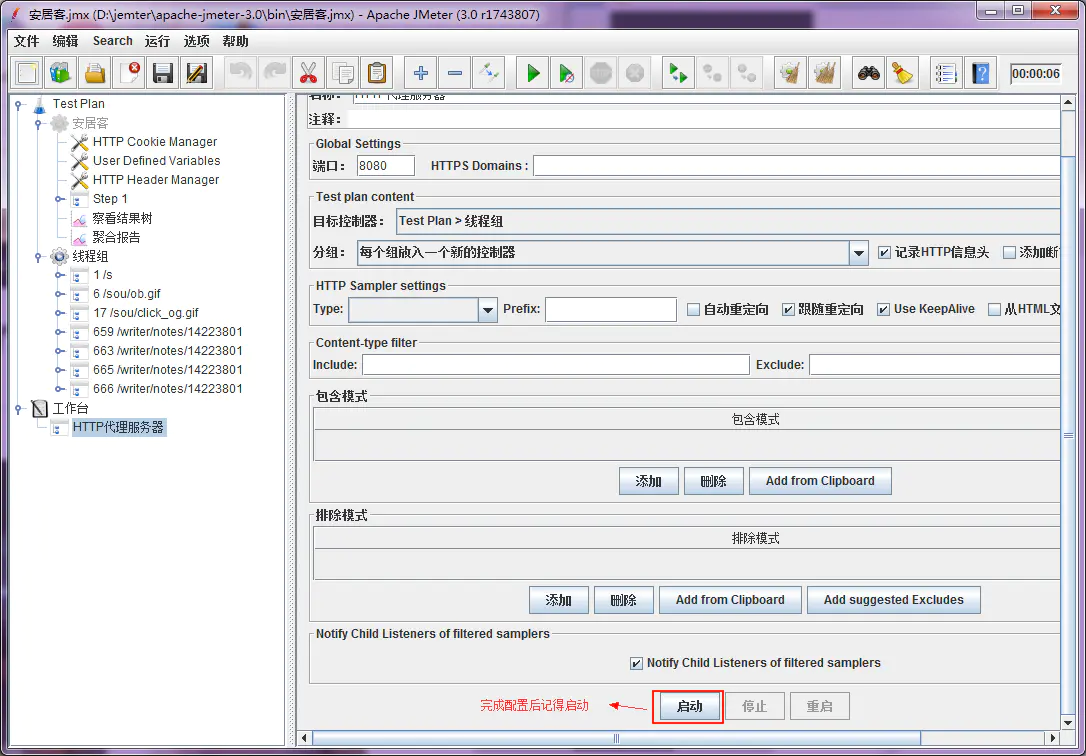The image size is (1086, 756).
Task: Collapse the 工作台 tree node
Action: 19,409
